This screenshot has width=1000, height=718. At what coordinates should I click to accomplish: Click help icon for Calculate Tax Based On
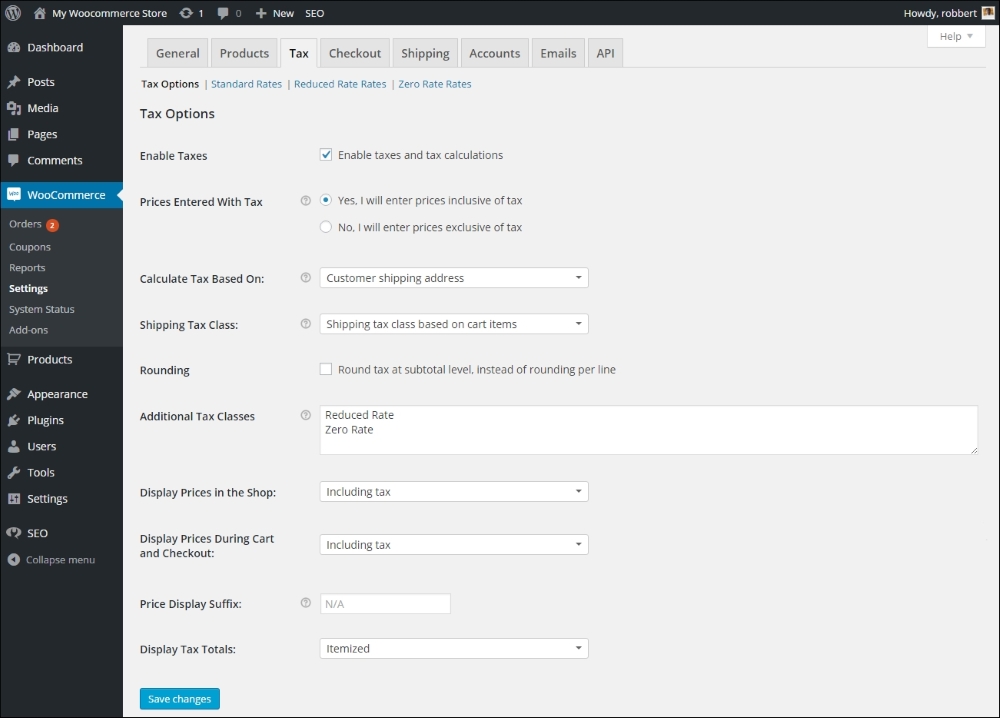305,277
